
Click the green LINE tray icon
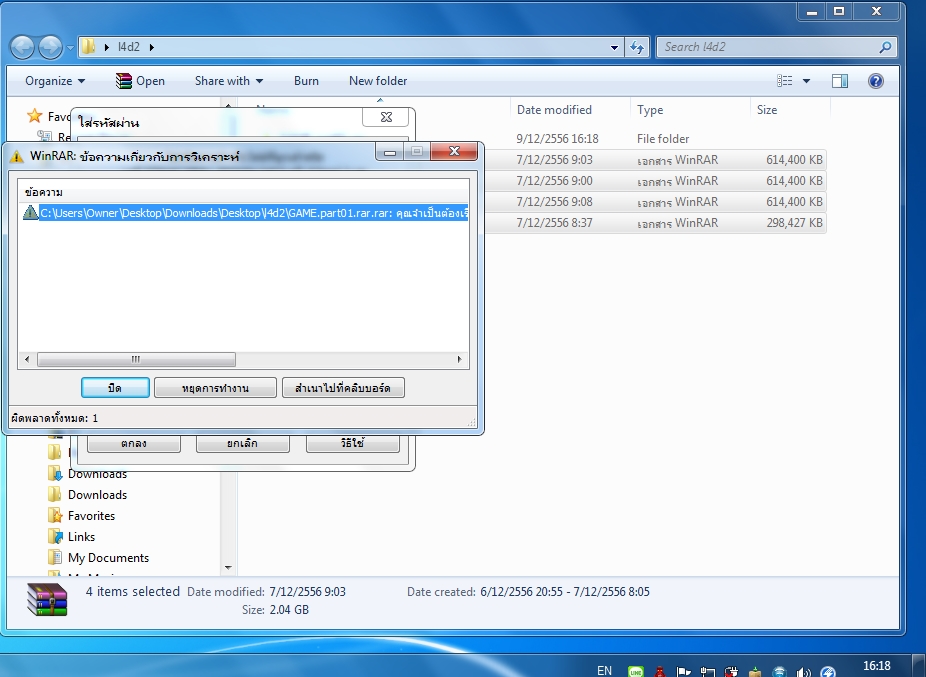tap(636, 672)
